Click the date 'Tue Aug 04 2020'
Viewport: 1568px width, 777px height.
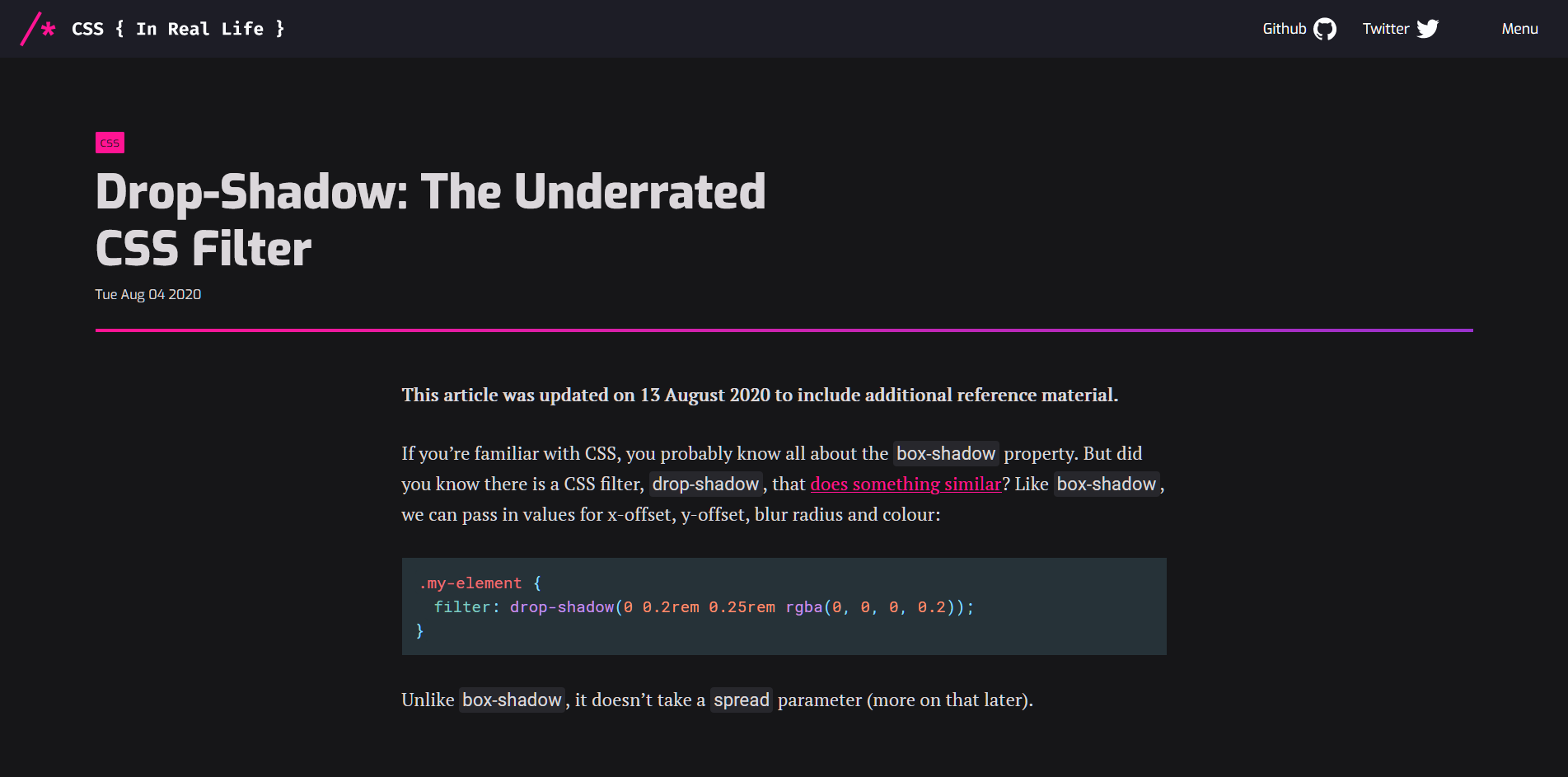147,294
